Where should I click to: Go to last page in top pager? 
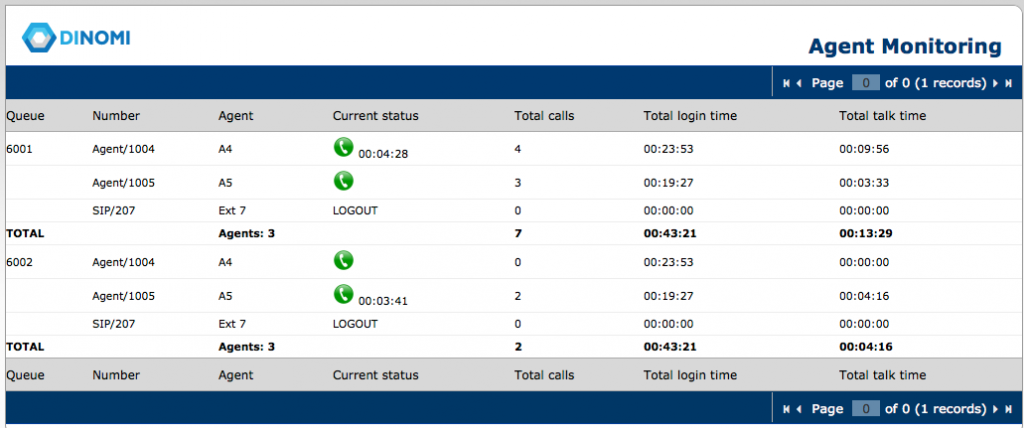1008,84
